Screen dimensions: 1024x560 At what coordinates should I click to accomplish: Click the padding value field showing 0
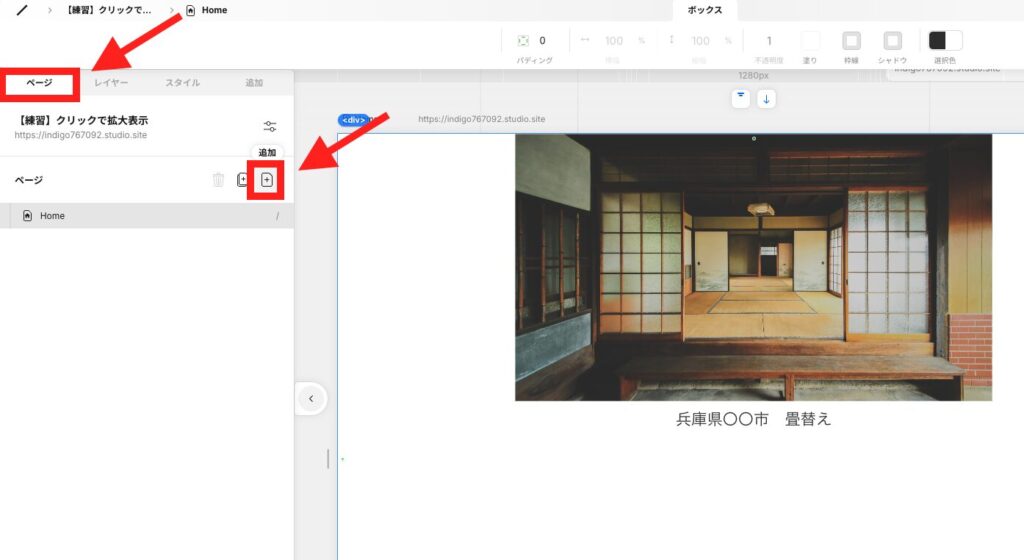pyautogui.click(x=542, y=40)
